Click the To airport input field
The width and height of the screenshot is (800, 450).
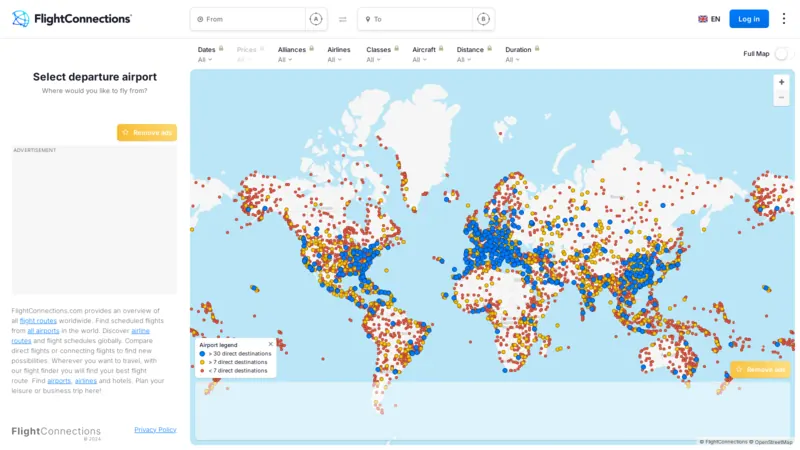tap(415, 19)
